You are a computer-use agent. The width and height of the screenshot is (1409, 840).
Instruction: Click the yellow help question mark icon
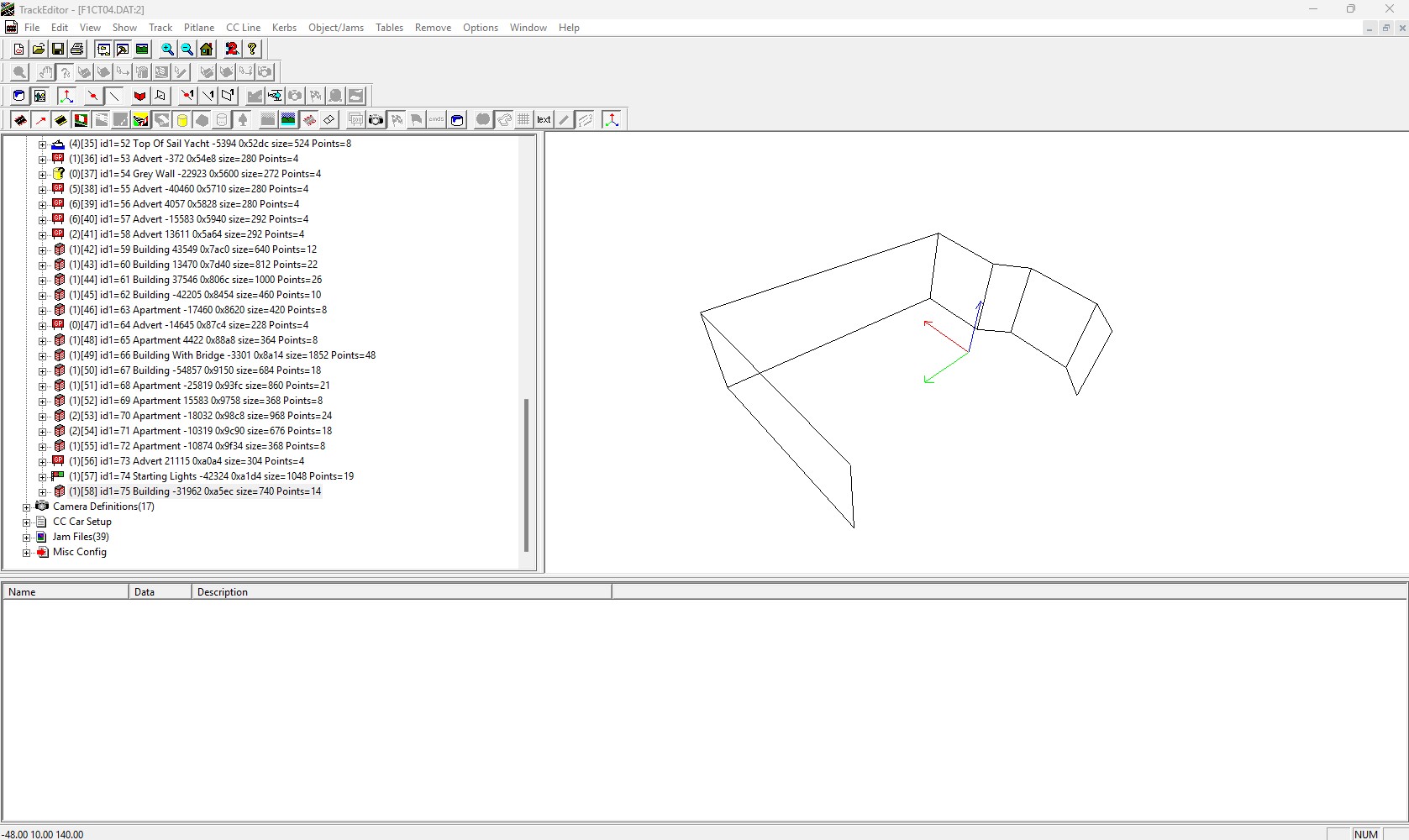[x=252, y=49]
